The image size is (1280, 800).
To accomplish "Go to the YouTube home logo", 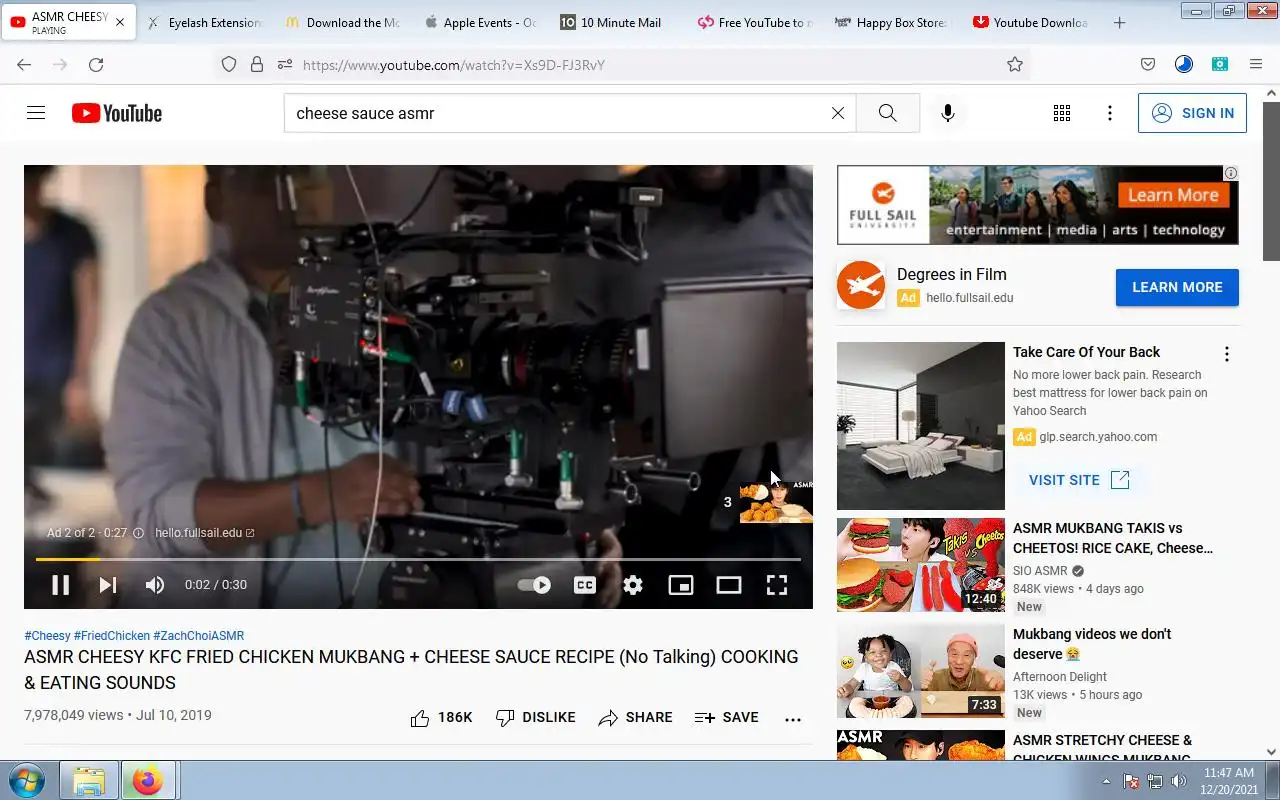I will point(117,113).
